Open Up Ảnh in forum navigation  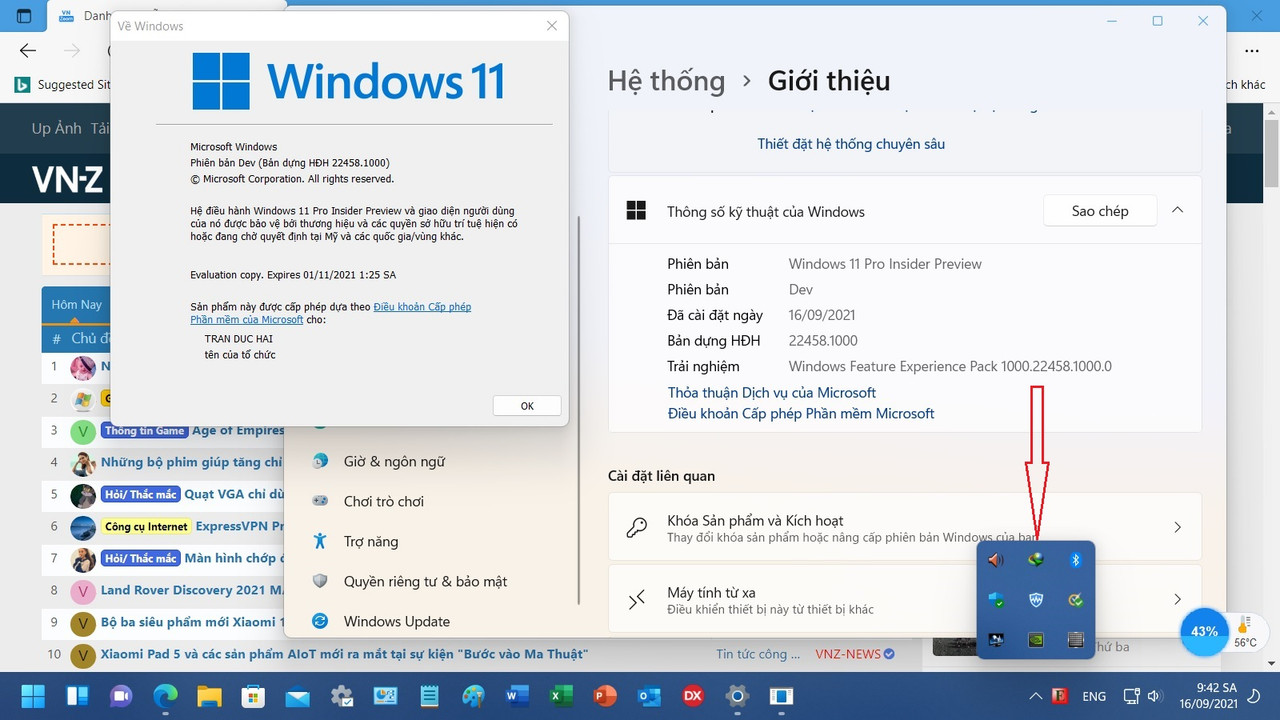56,128
